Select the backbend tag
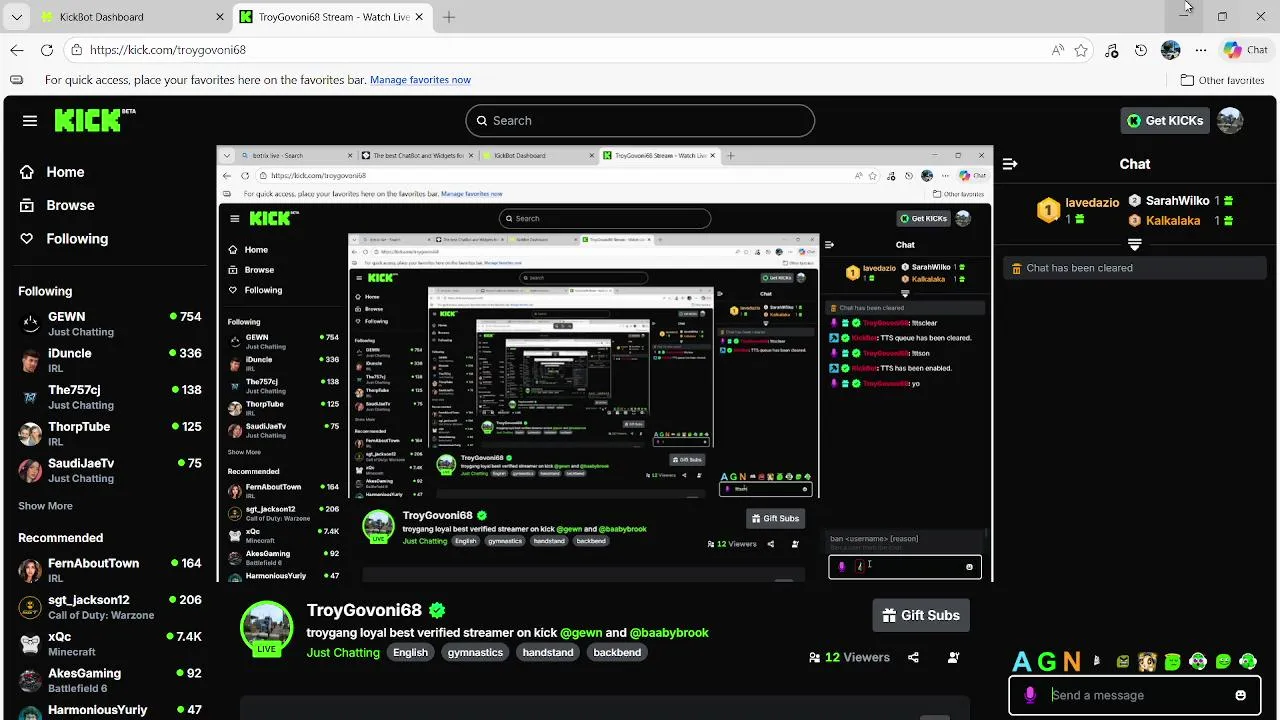 tap(617, 652)
